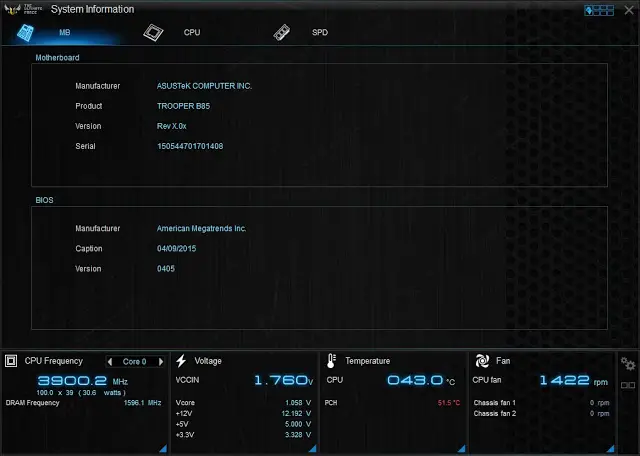
Task: Click the 100.0 x 39 multiplier line
Action: (x=81, y=393)
